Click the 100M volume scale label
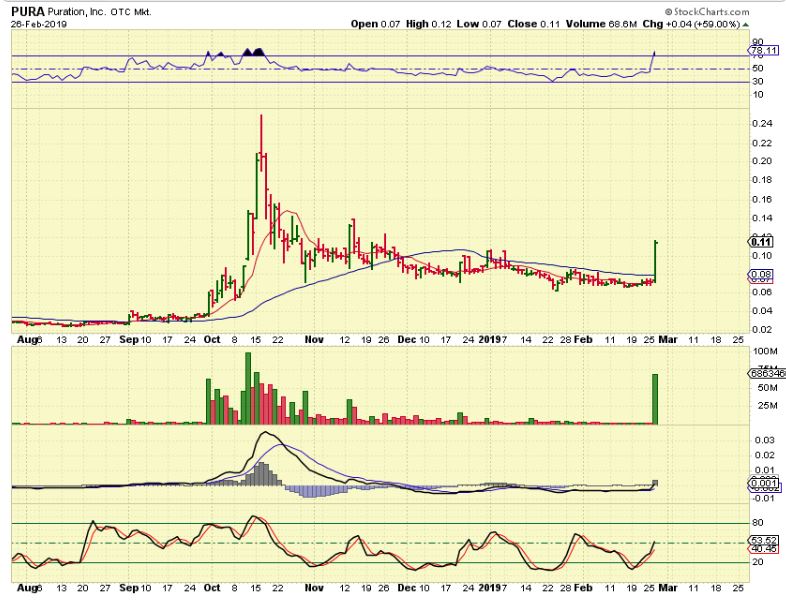The height and width of the screenshot is (600, 786). (765, 352)
